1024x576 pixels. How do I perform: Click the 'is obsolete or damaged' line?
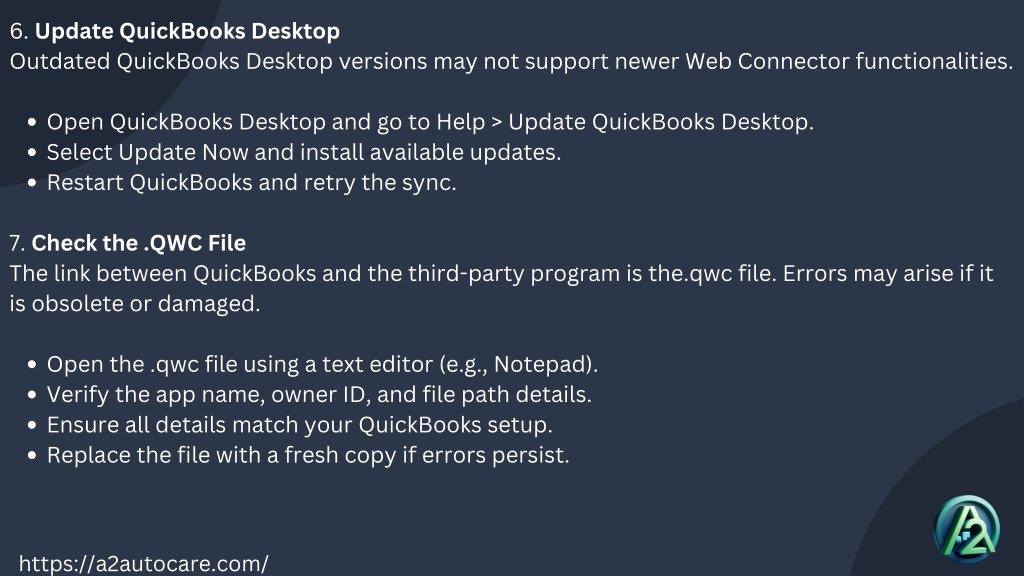pyautogui.click(x=135, y=304)
